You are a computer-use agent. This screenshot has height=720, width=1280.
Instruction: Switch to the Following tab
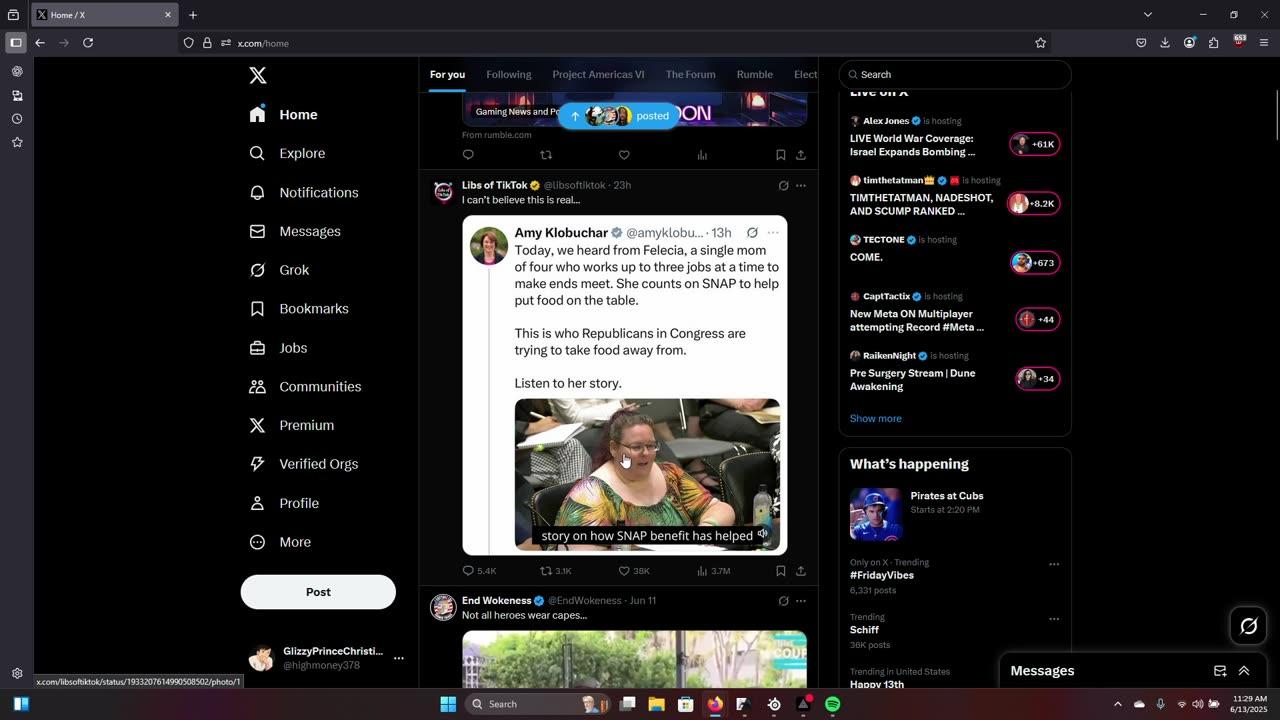coord(508,74)
